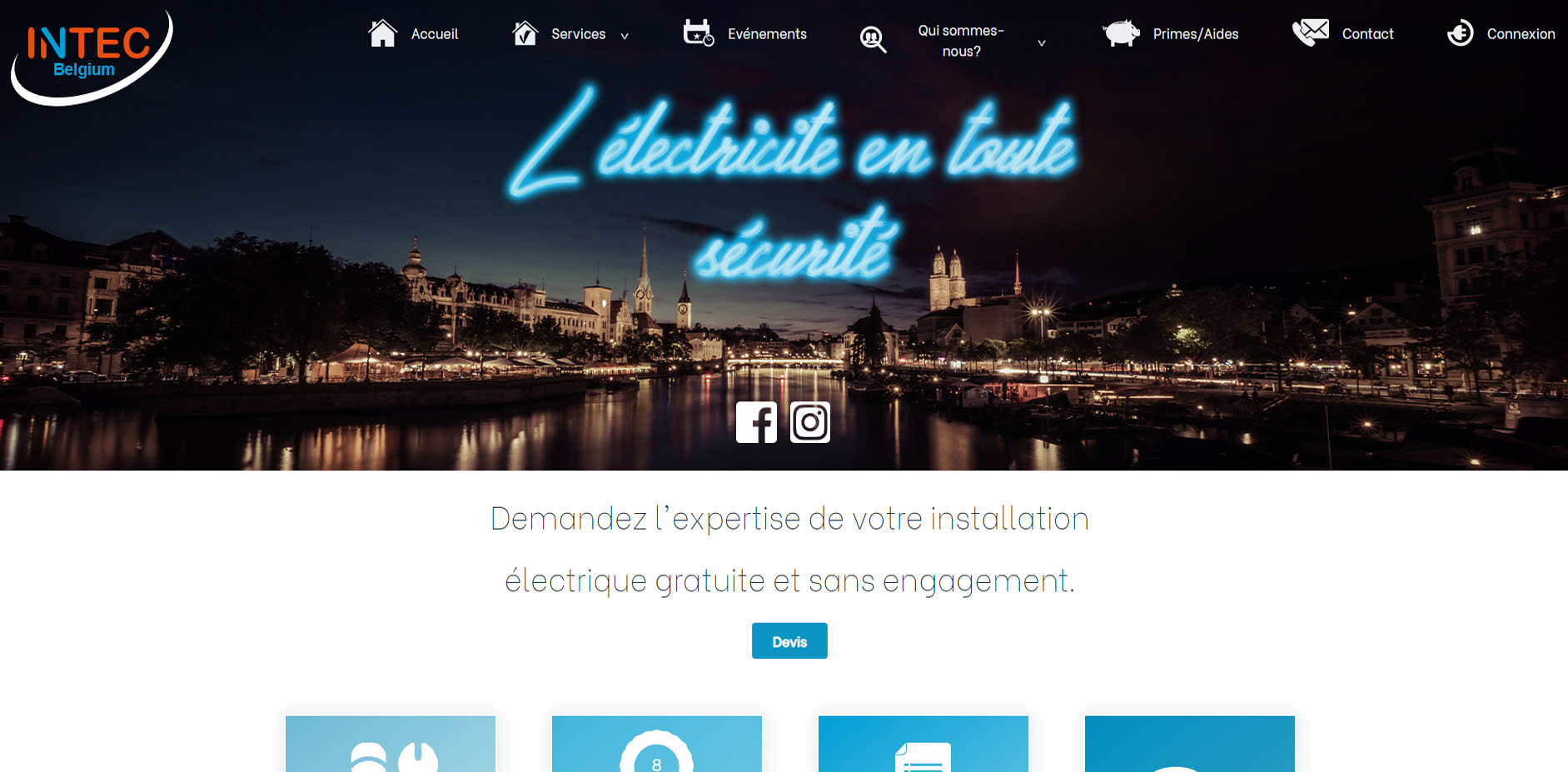Viewport: 1568px width, 772px height.
Task: Click the handshake envelope Contact icon
Action: 1311,32
